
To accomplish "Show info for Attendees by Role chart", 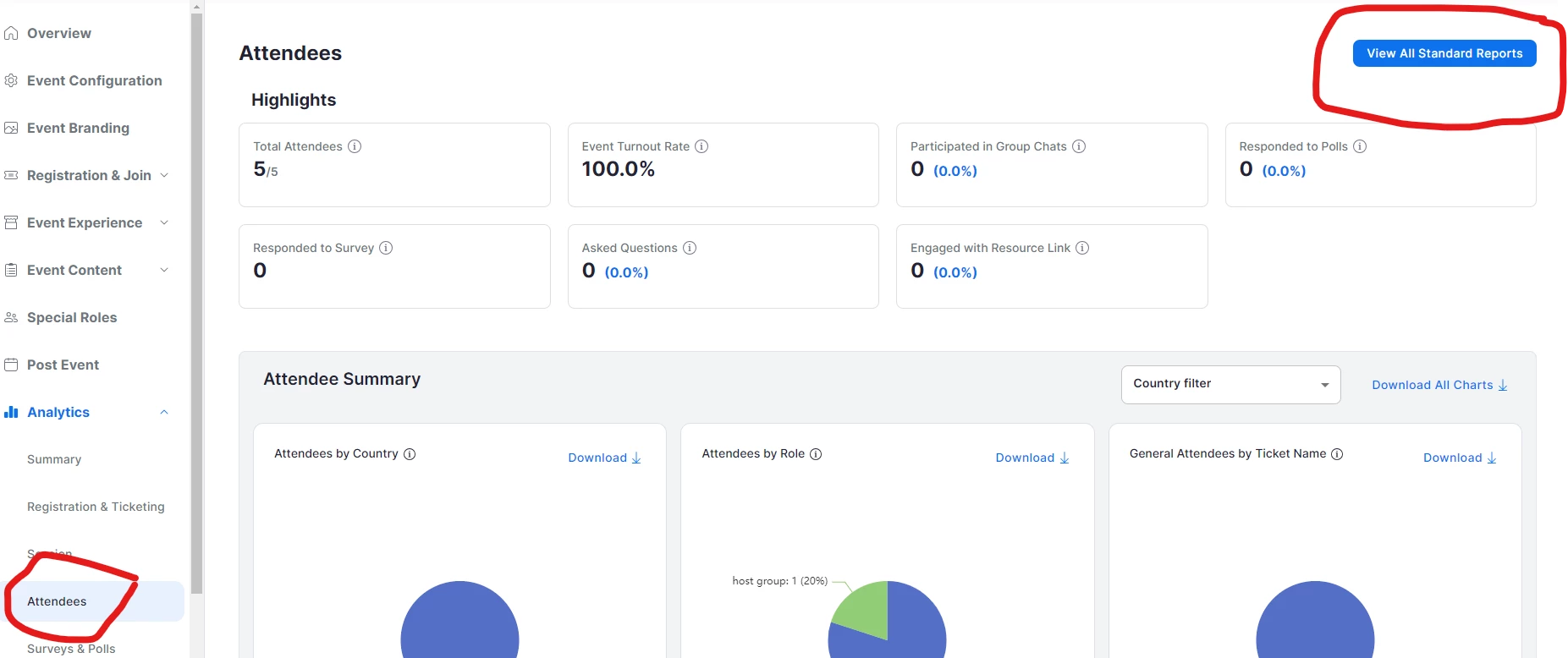I will pos(816,454).
